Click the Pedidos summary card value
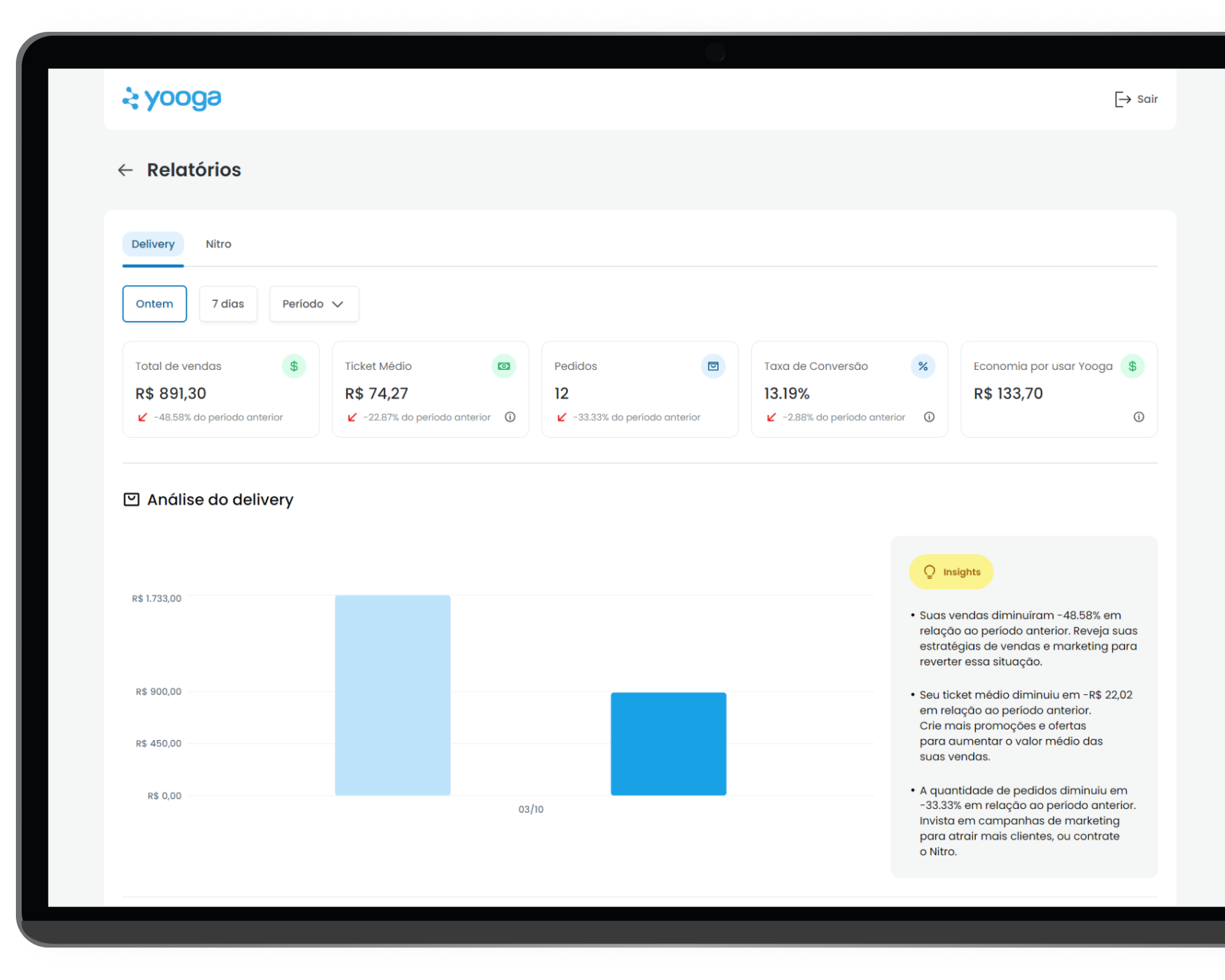 tap(561, 394)
